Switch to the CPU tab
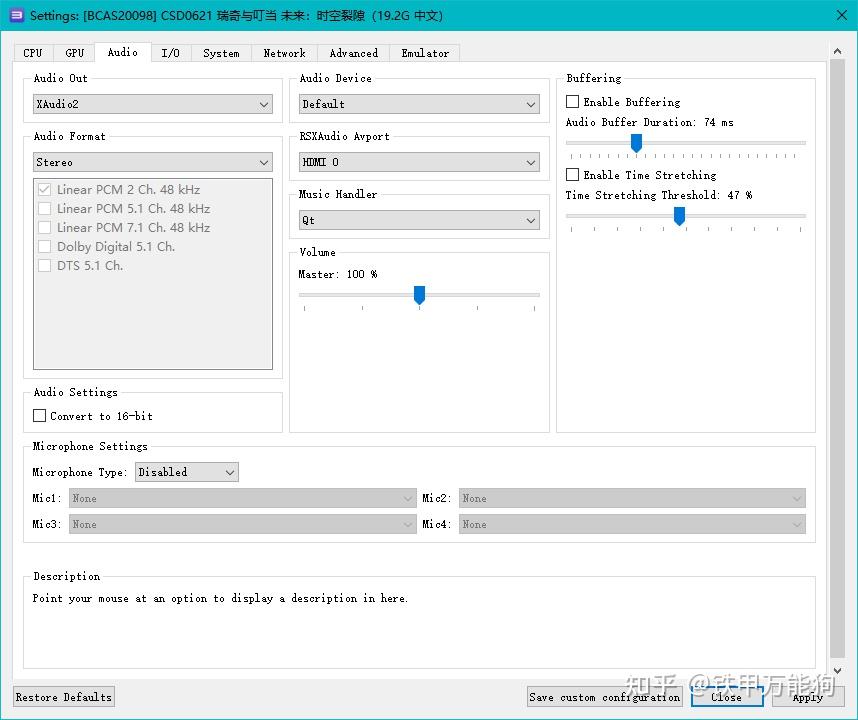 tap(33, 53)
